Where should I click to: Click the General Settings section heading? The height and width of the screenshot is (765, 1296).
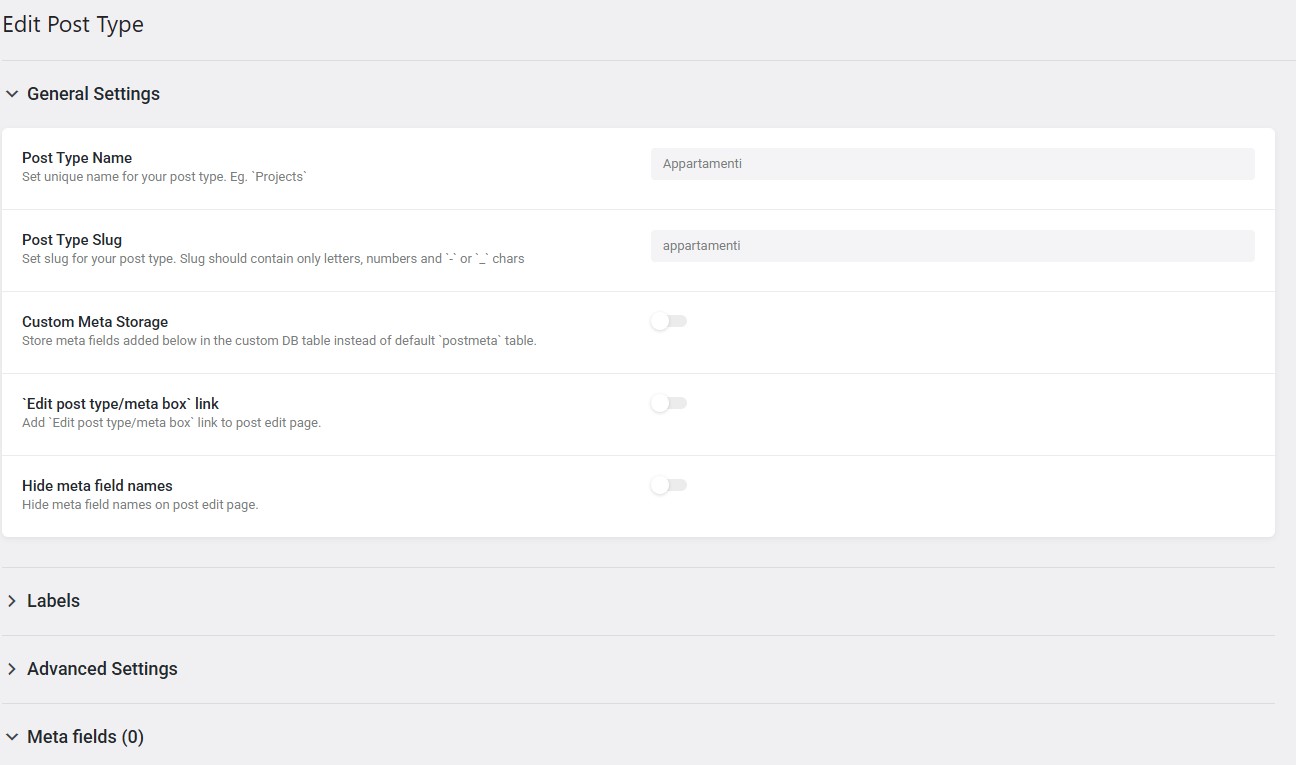(x=93, y=94)
